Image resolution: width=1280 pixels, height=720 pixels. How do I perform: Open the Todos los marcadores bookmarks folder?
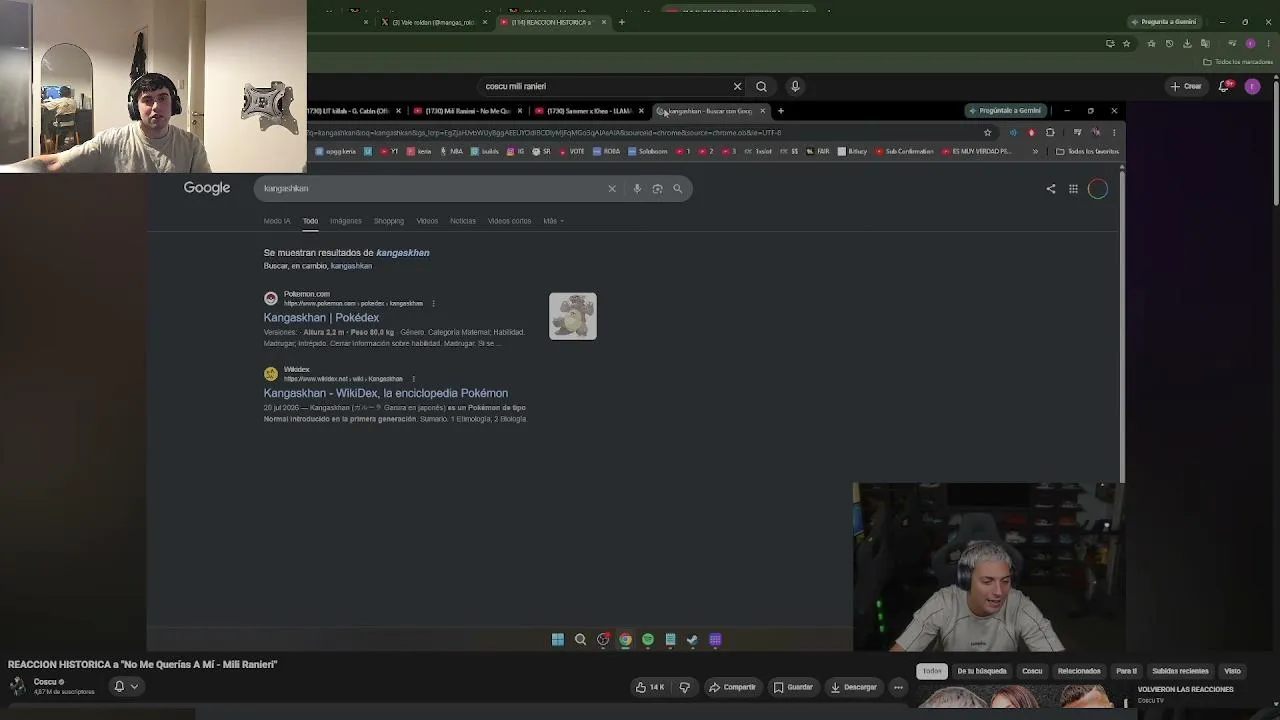click(1239, 62)
